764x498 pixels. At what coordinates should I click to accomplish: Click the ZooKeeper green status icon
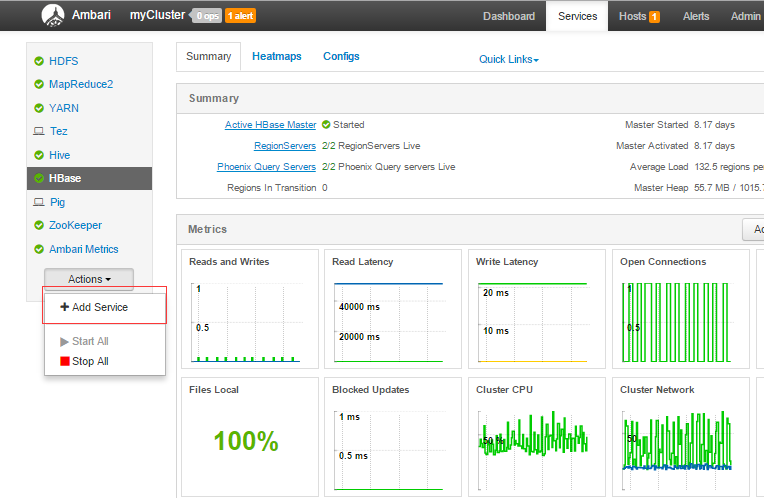pyautogui.click(x=39, y=225)
